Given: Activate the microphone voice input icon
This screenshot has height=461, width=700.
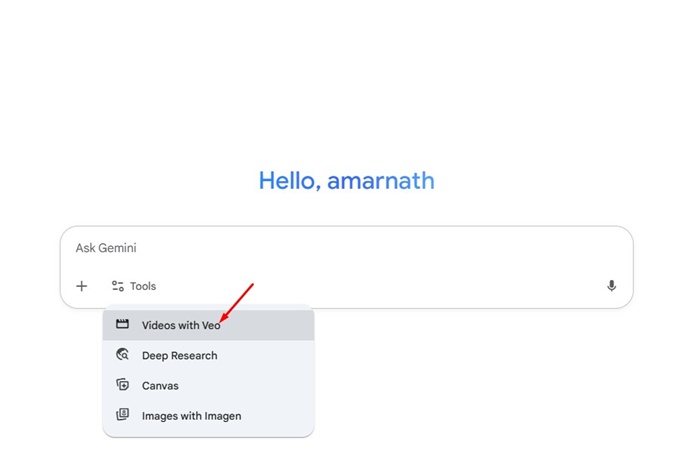Looking at the screenshot, I should coord(611,286).
